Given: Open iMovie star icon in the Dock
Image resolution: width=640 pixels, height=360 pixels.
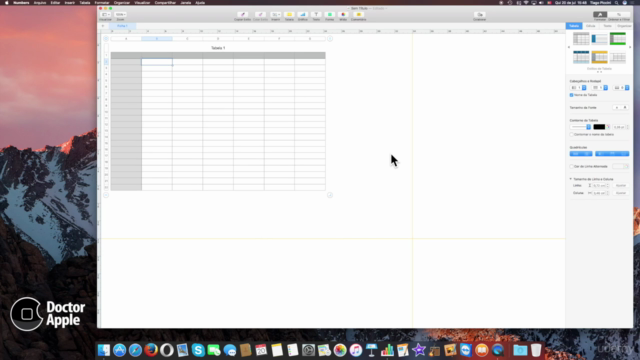Looking at the screenshot, I should 419,350.
